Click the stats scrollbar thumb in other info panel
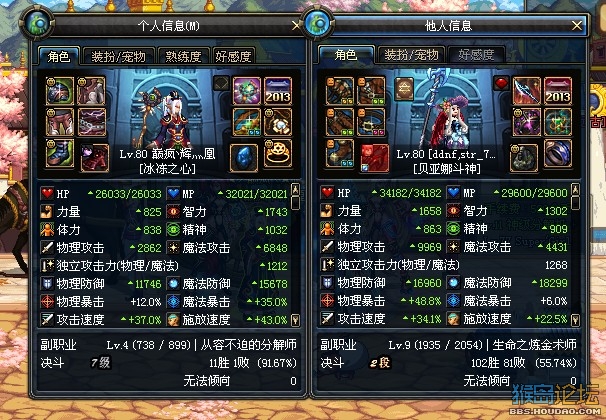This screenshot has height=420, width=606. pos(575,202)
